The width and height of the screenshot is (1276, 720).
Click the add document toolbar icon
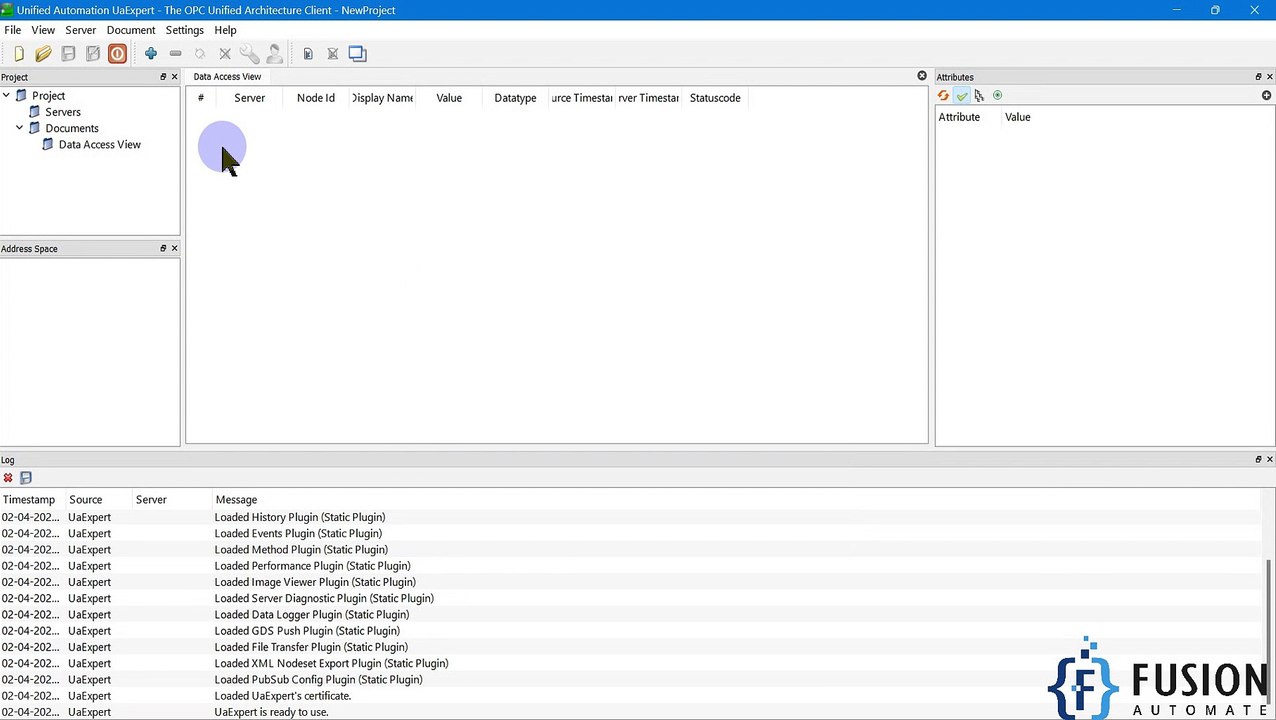(x=308, y=54)
